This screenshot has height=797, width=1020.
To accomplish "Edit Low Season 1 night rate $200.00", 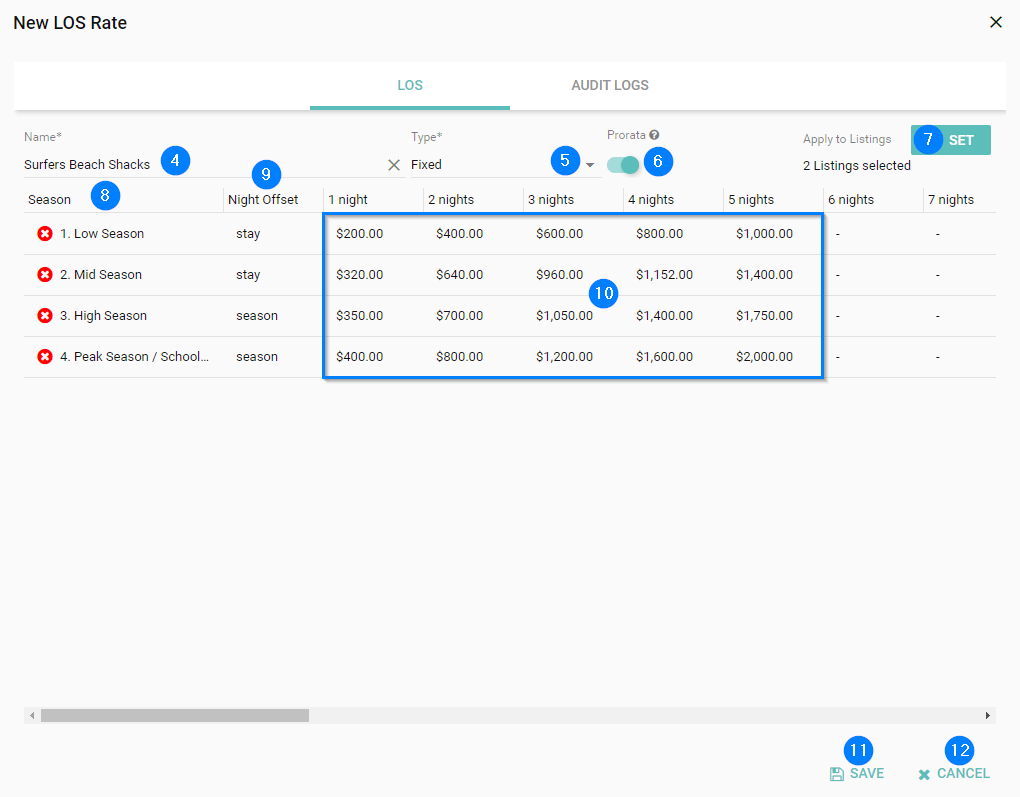I will 360,234.
